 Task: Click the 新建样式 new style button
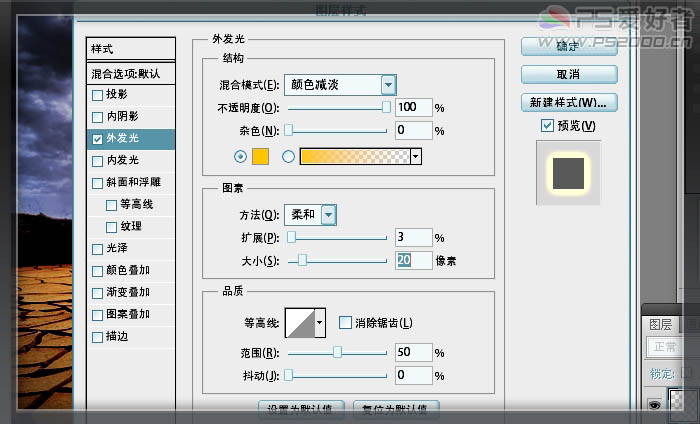(x=568, y=102)
